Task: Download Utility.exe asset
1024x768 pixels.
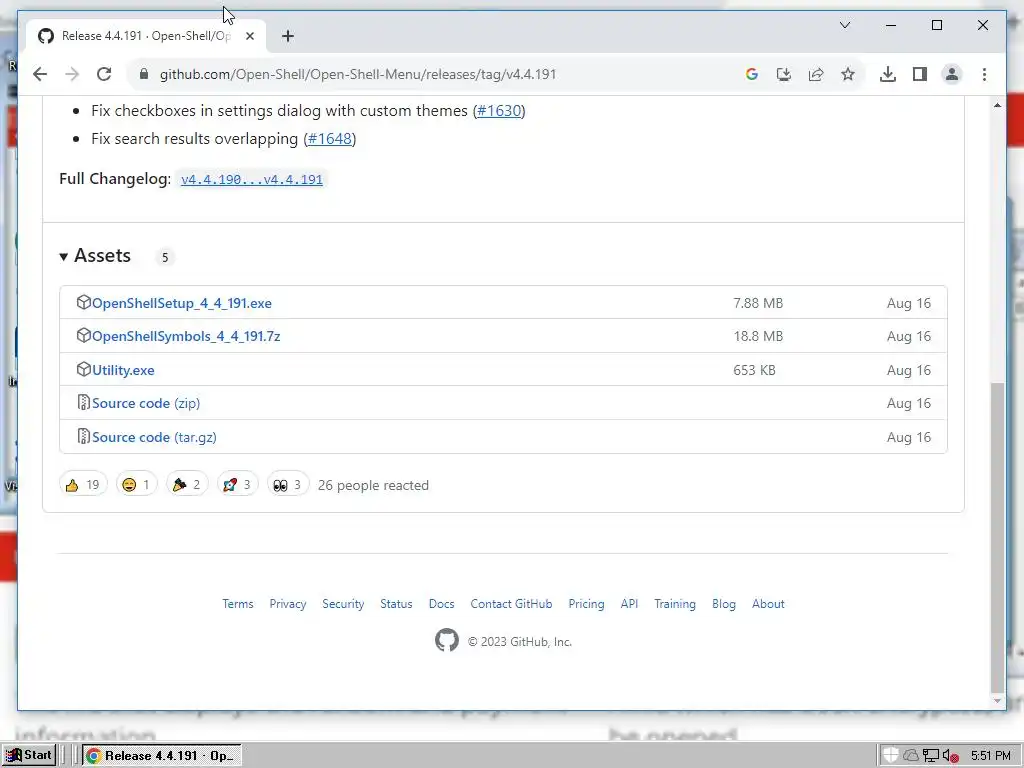Action: (123, 370)
